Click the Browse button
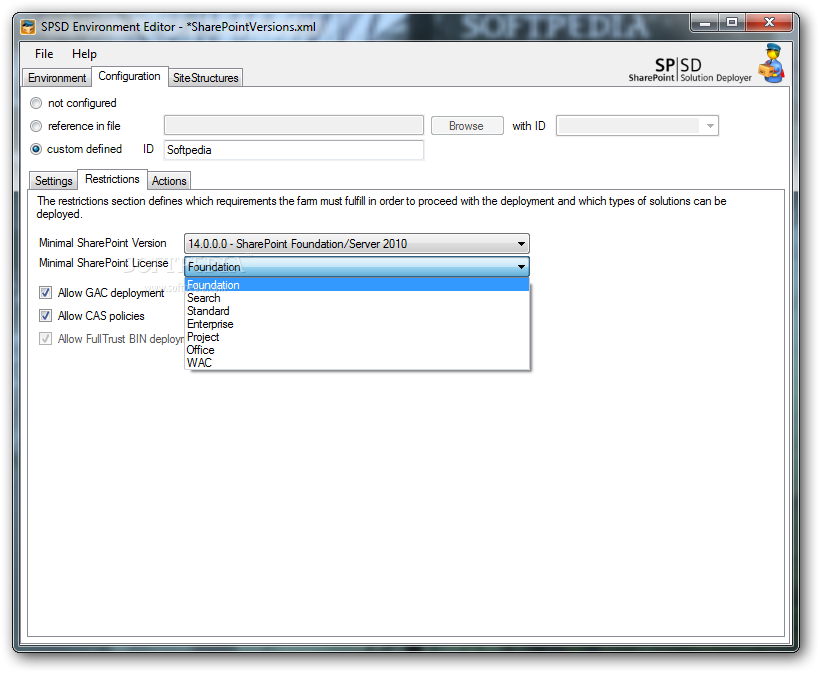This screenshot has width=820, height=673. pos(467,126)
